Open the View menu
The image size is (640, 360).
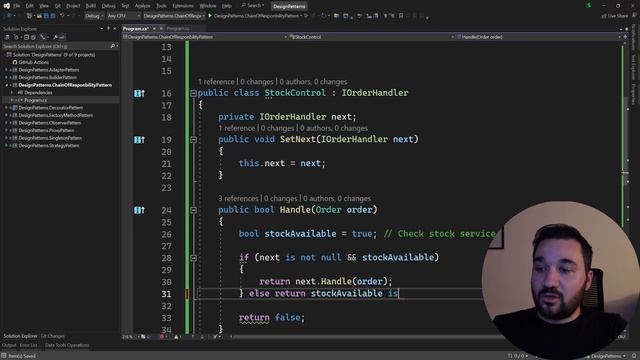pos(44,6)
